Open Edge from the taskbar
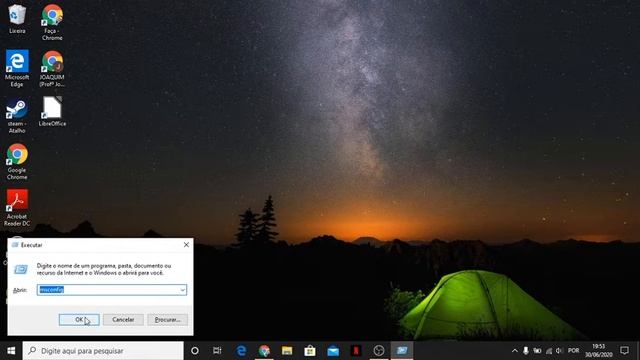This screenshot has width=640, height=360. click(241, 351)
